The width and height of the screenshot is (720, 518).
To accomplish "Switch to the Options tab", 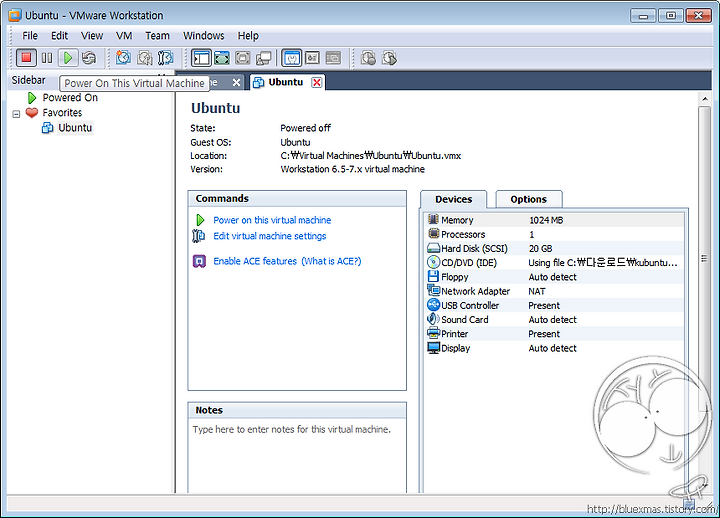I will [x=529, y=199].
